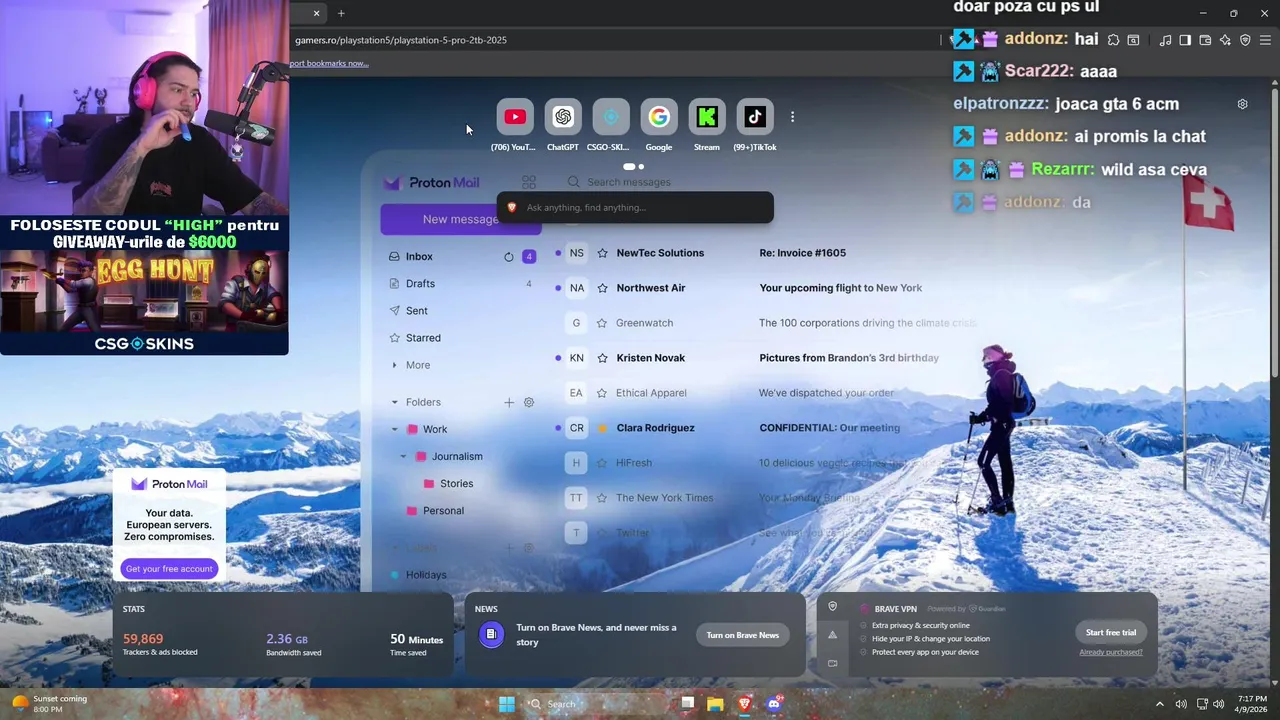1280x720 pixels.
Task: Toggle the Brave sidebar panel icon
Action: tap(1185, 40)
